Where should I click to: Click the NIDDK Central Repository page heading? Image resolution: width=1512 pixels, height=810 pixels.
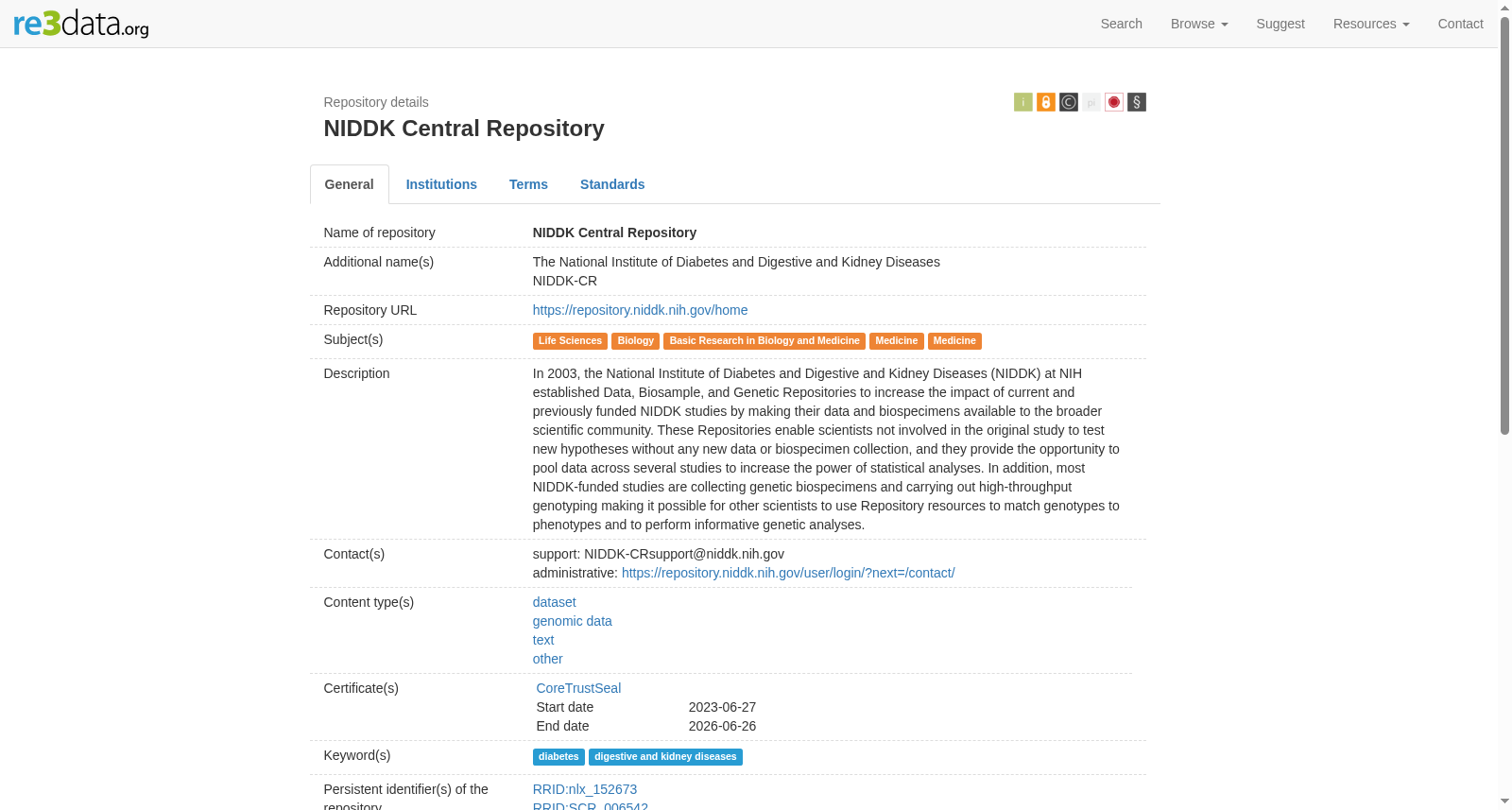click(464, 129)
